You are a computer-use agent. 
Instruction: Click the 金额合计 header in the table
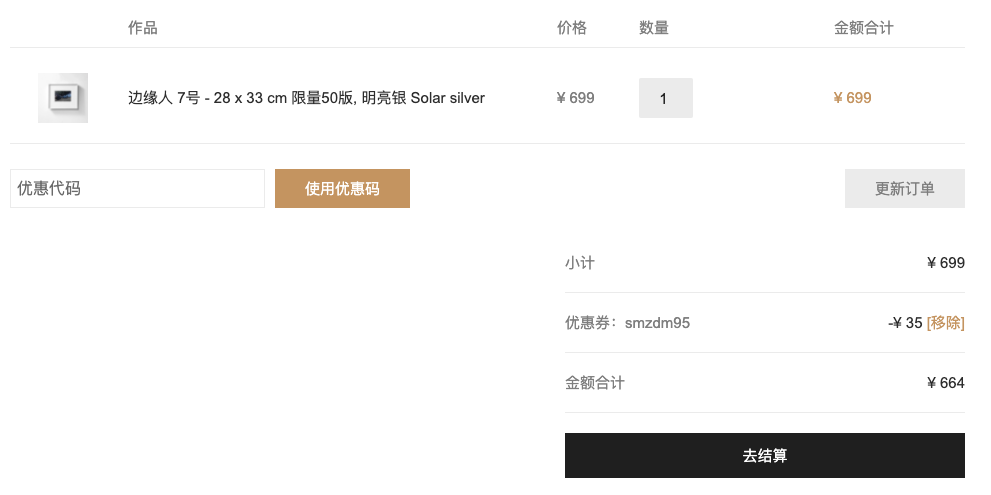pos(864,28)
